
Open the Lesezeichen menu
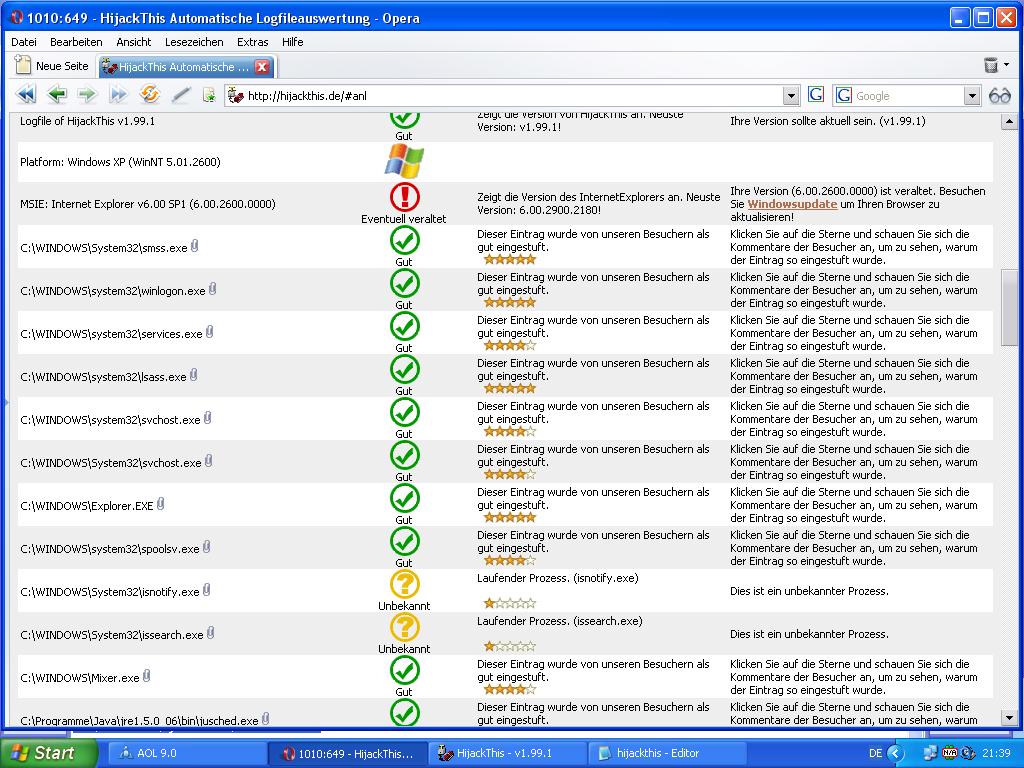[194, 42]
